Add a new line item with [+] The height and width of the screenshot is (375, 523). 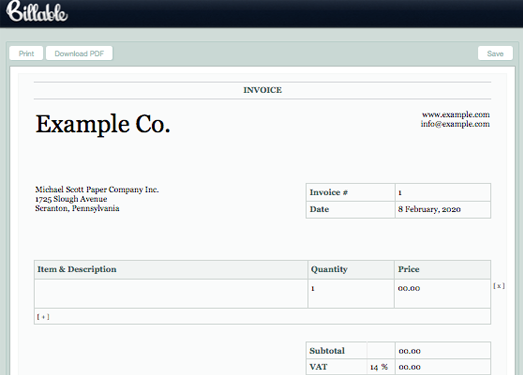point(43,317)
